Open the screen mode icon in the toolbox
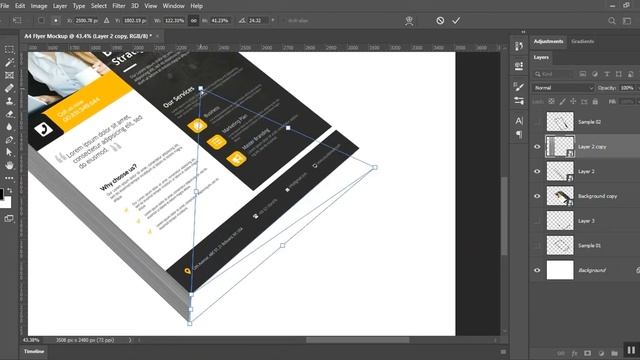Screen dimensions: 640x360 coord(9,218)
